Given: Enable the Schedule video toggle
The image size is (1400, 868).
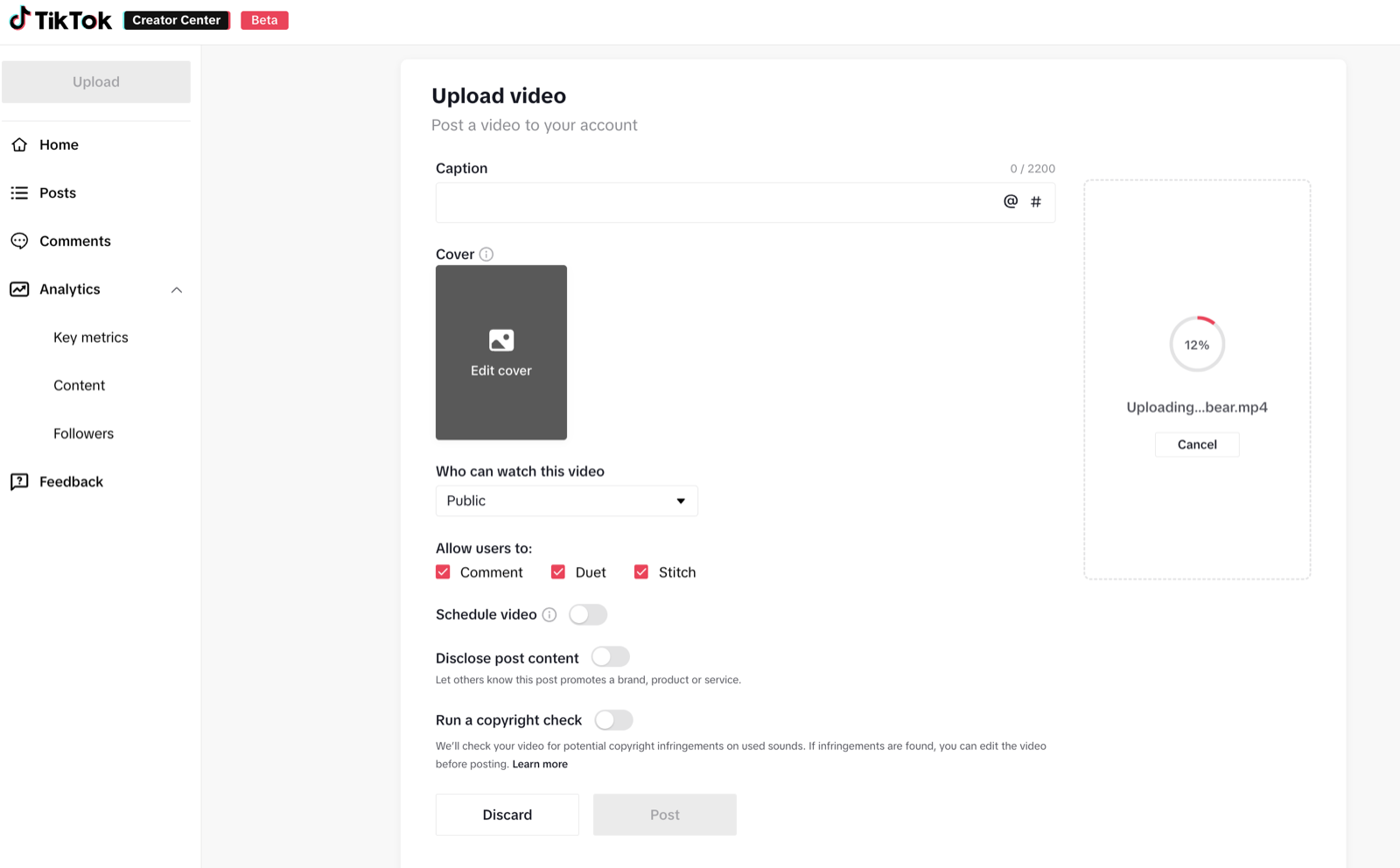Looking at the screenshot, I should [x=588, y=614].
